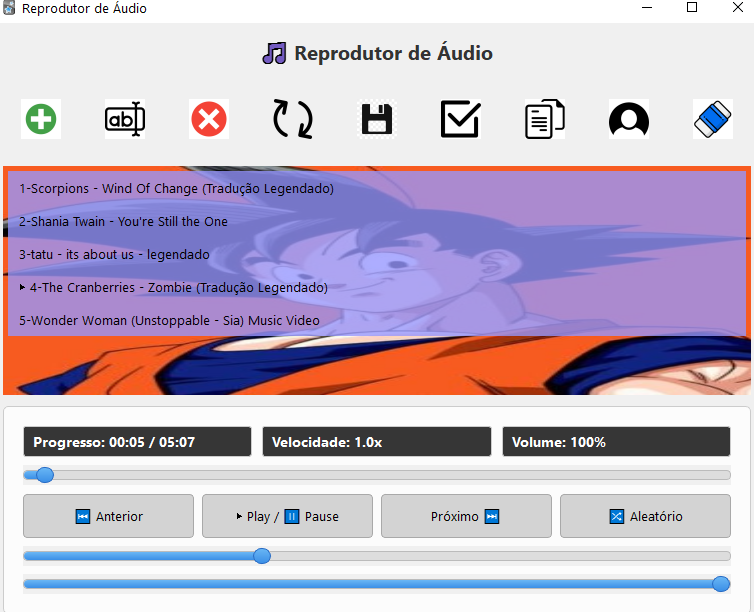This screenshot has width=754, height=612.
Task: Click the playback progress slider handle
Action: pos(45,475)
